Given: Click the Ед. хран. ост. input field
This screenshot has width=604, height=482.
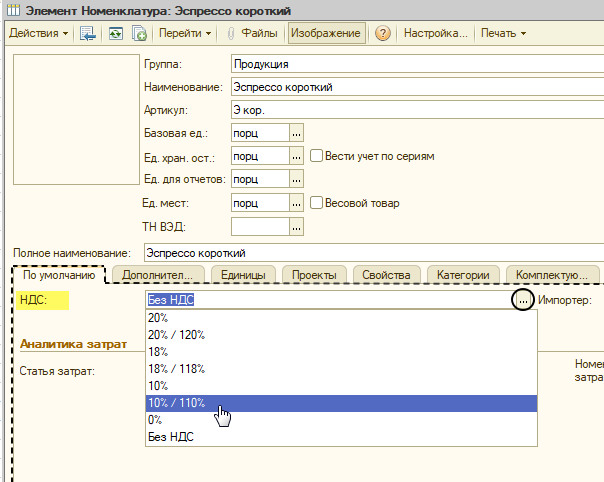Looking at the screenshot, I should pyautogui.click(x=260, y=156).
